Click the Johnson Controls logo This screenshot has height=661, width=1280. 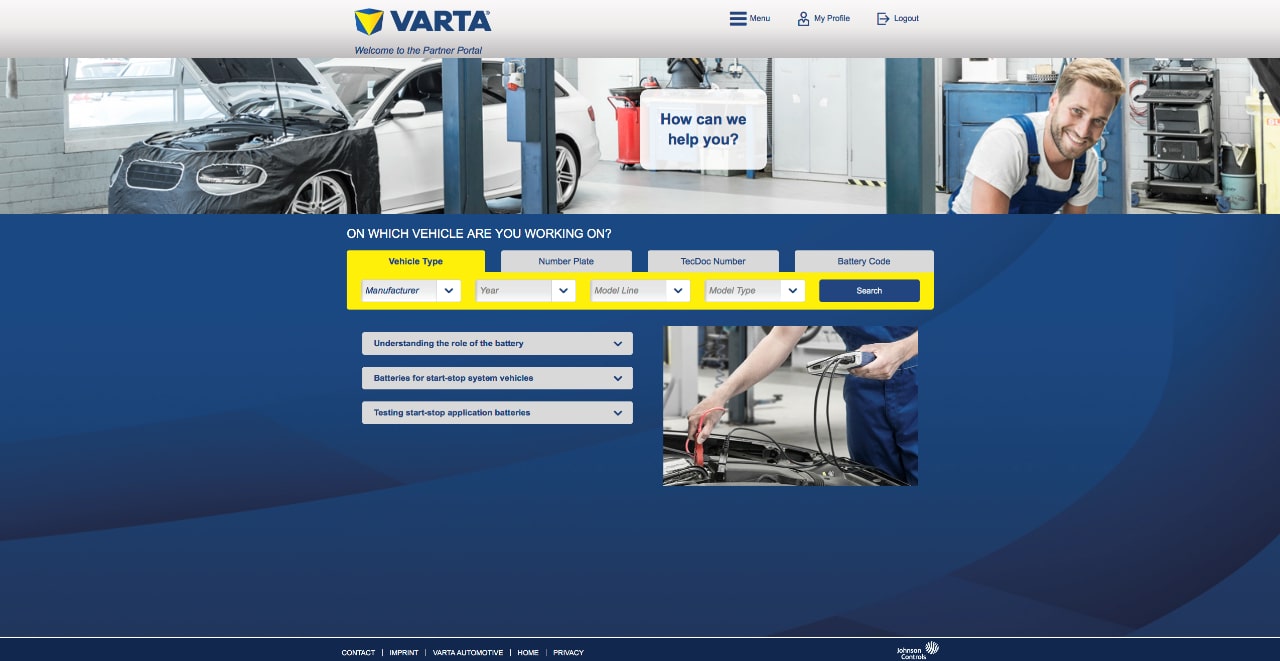(917, 651)
